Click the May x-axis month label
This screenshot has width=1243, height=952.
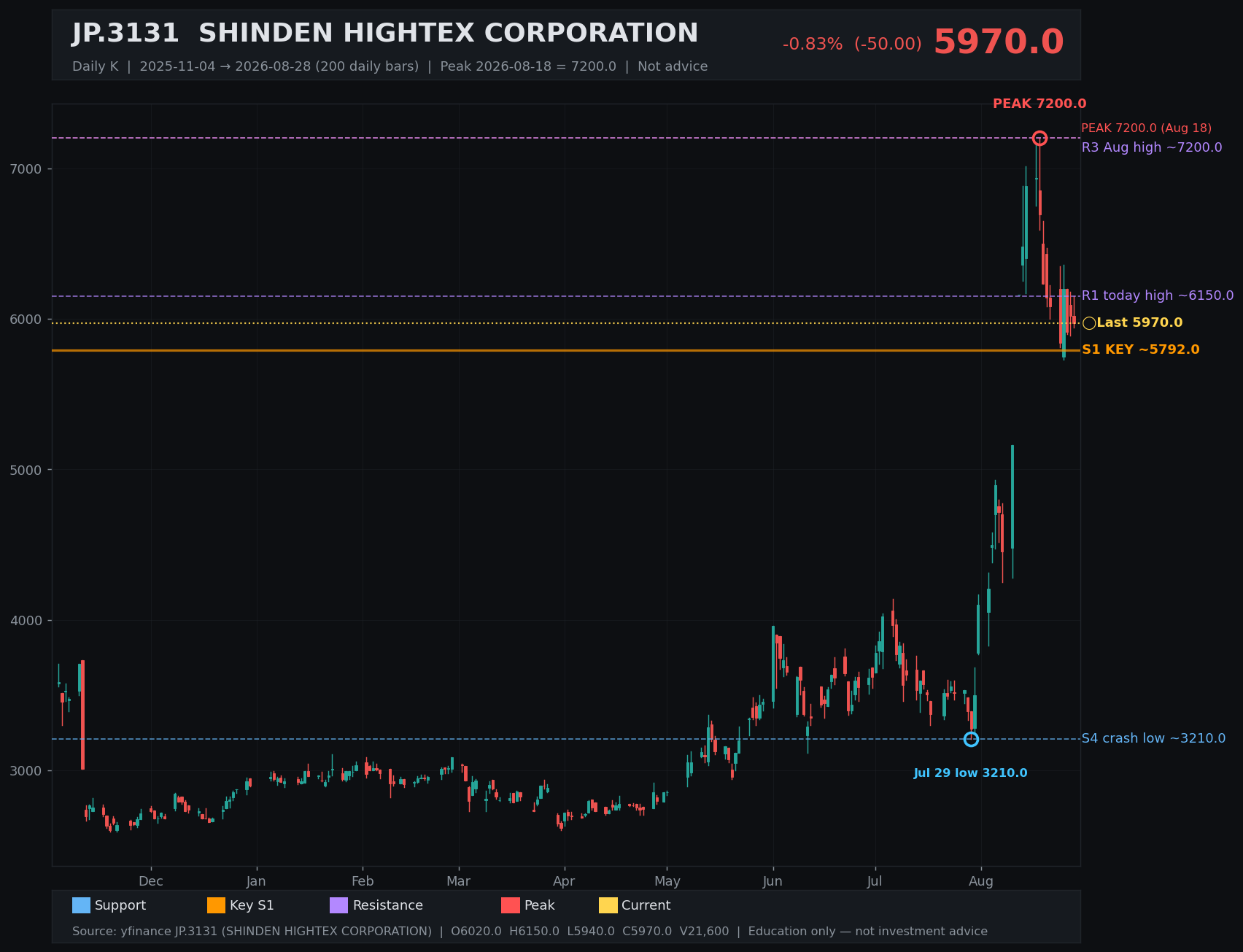coord(667,881)
